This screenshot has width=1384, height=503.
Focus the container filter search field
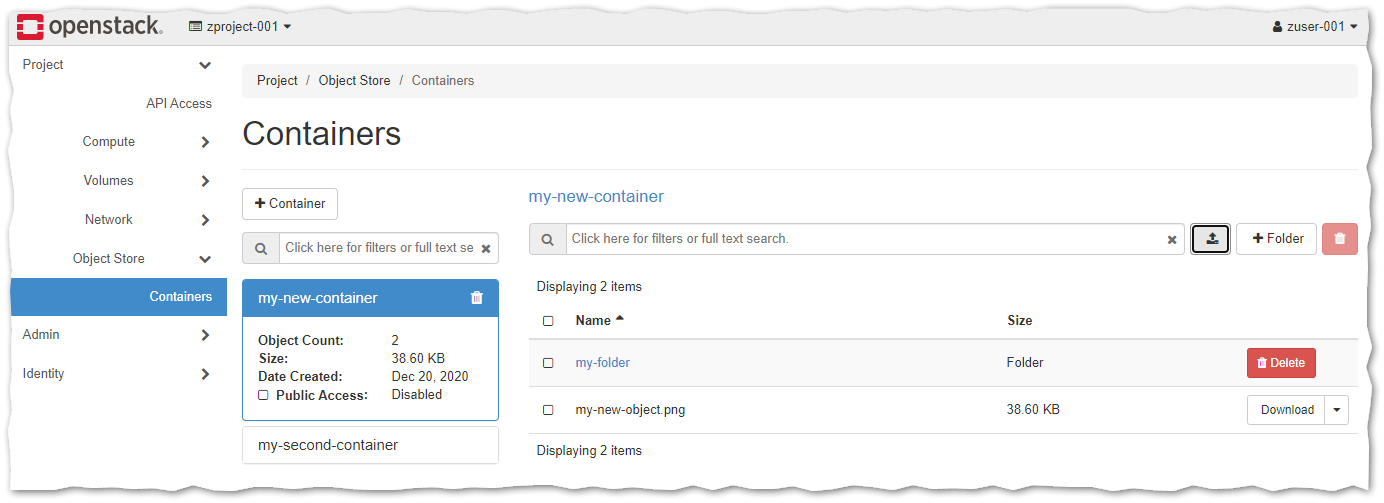point(379,248)
